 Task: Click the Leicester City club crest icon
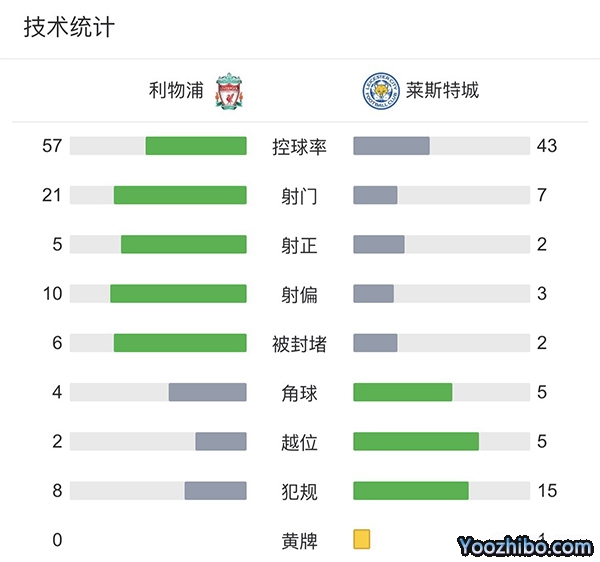coord(378,91)
